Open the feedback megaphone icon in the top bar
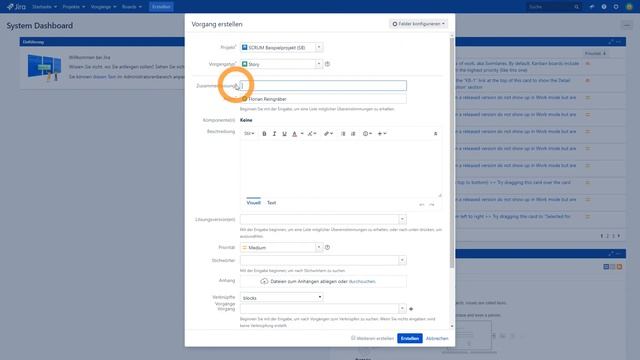 (592, 7)
